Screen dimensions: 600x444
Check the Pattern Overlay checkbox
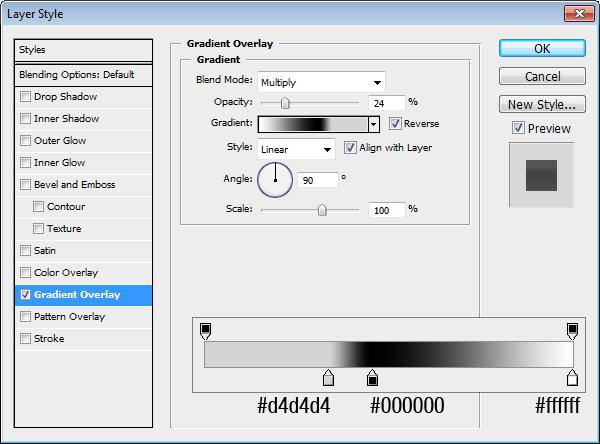click(x=25, y=317)
